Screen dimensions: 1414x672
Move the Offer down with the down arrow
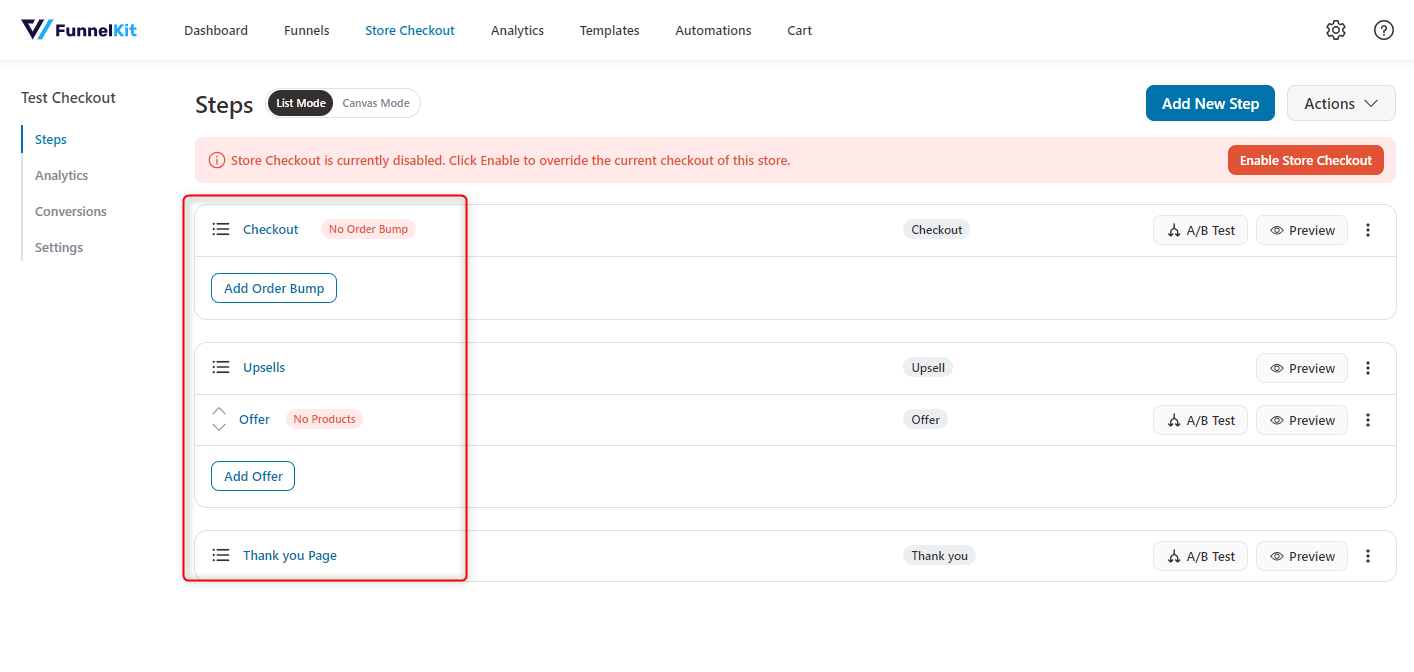219,427
